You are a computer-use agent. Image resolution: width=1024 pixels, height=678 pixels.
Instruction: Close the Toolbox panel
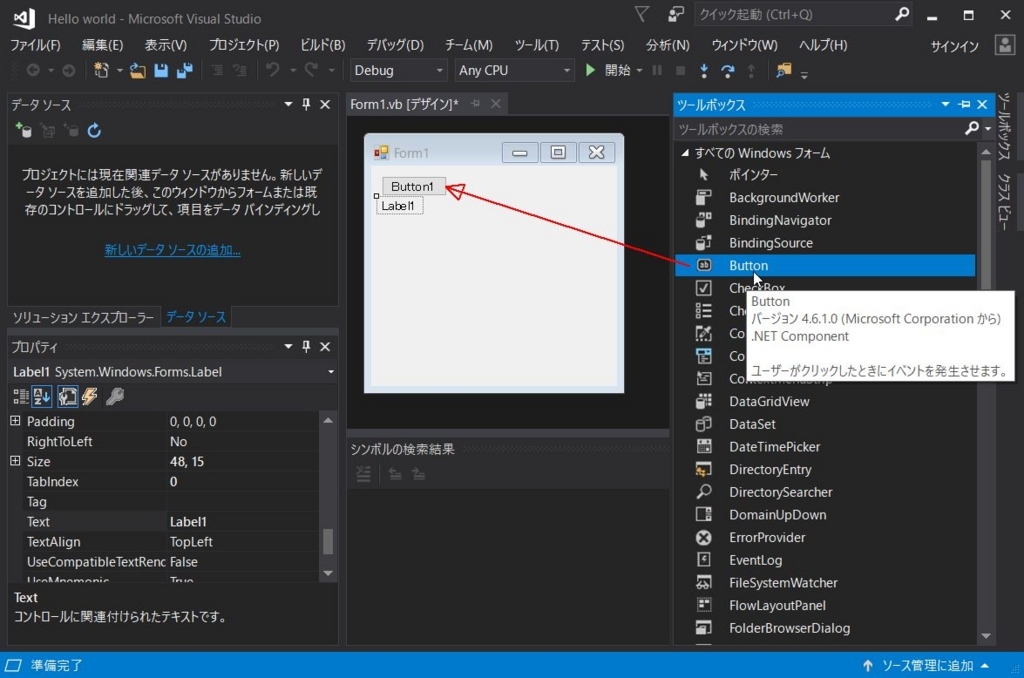click(982, 105)
